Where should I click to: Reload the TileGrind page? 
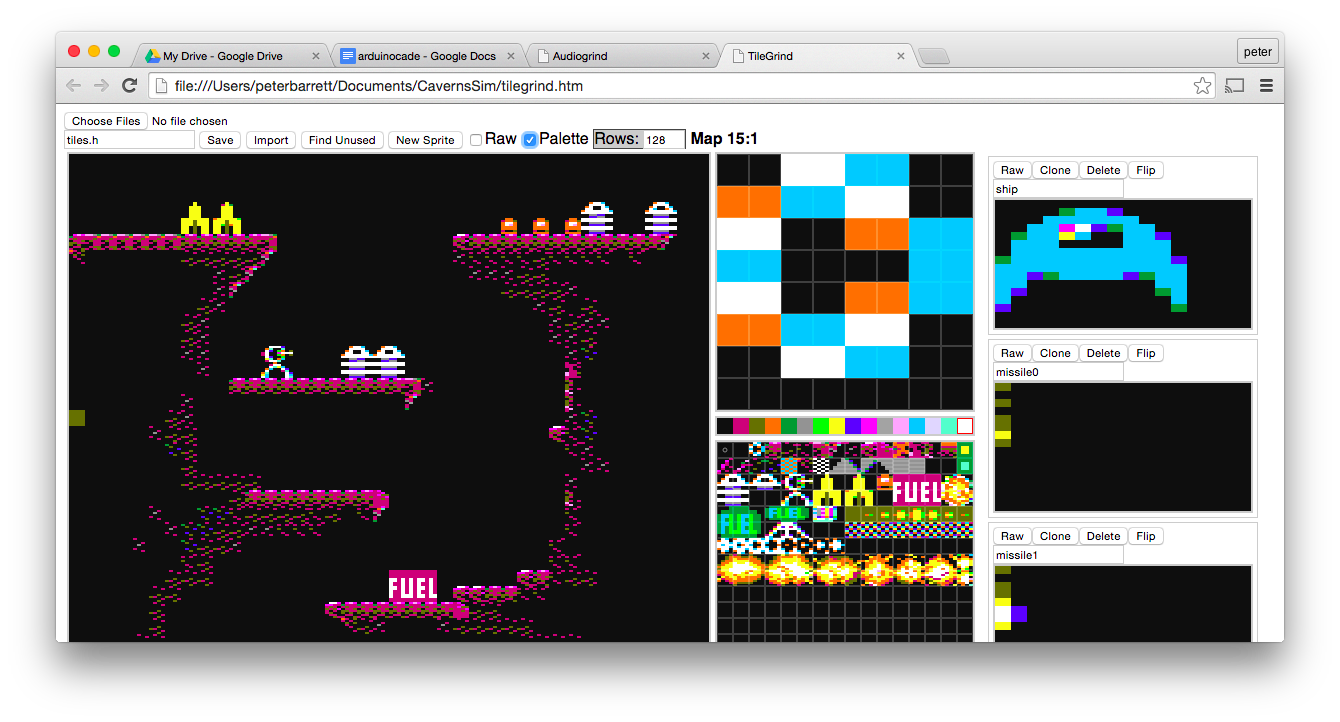(129, 86)
